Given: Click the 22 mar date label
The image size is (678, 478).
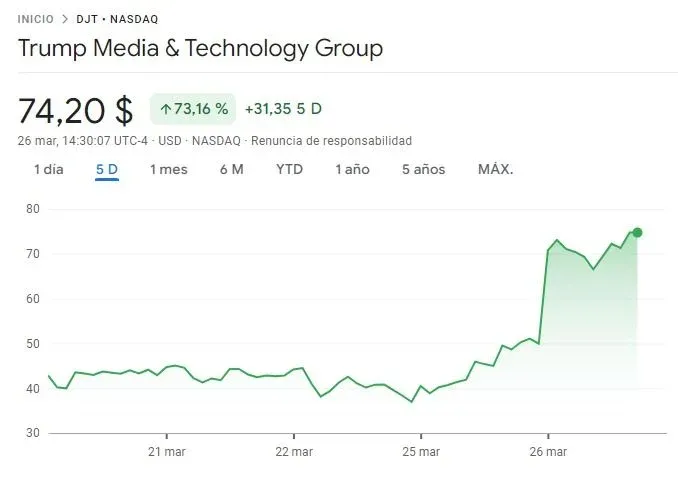Looking at the screenshot, I should tap(293, 451).
